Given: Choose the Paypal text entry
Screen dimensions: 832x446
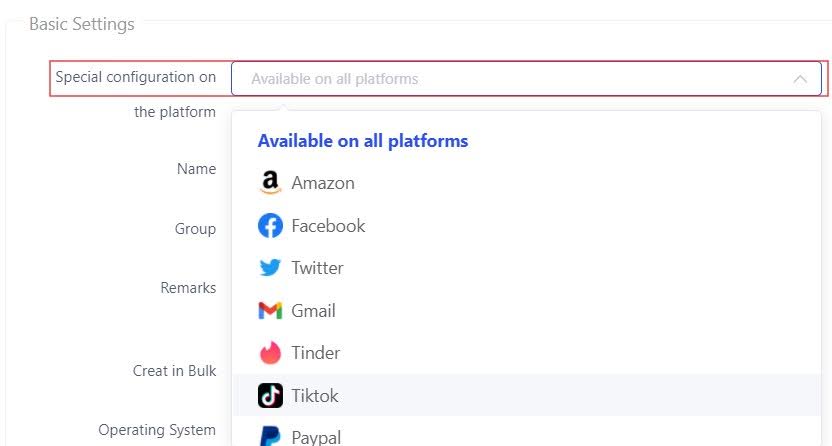Looking at the screenshot, I should (316, 437).
